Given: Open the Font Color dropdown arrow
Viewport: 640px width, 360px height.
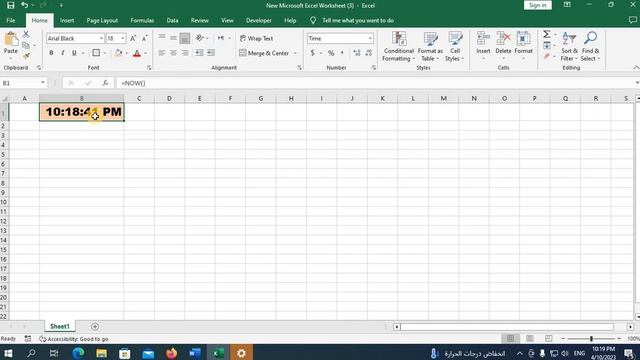Looking at the screenshot, I should tap(146, 53).
